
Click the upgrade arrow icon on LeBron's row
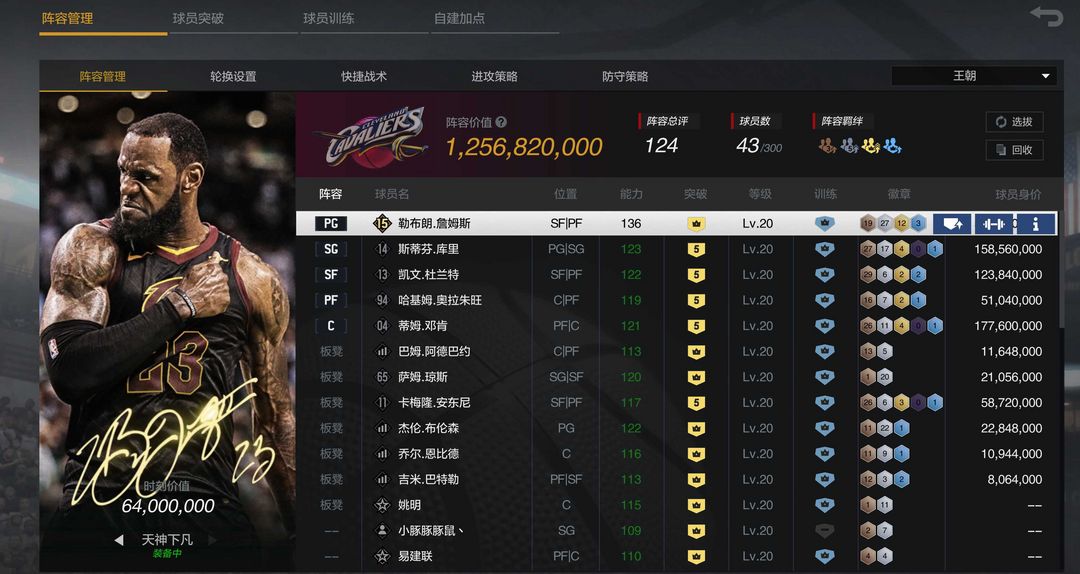click(x=953, y=224)
